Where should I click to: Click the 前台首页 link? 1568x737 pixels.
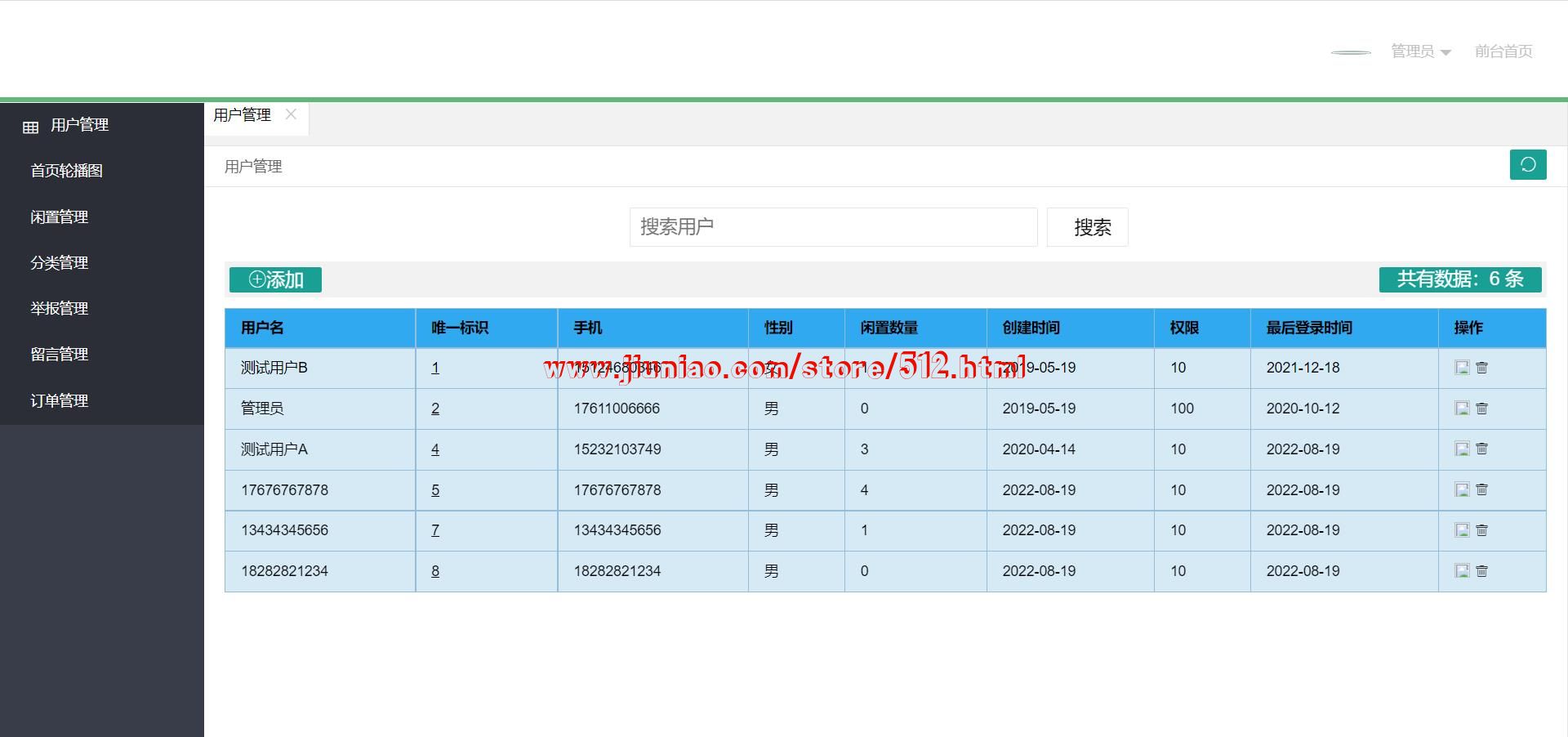coord(1503,51)
